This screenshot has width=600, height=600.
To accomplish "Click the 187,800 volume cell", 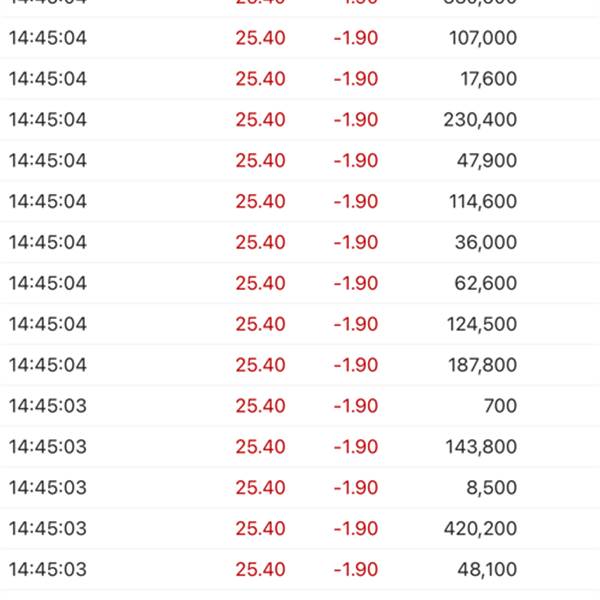I will (480, 366).
